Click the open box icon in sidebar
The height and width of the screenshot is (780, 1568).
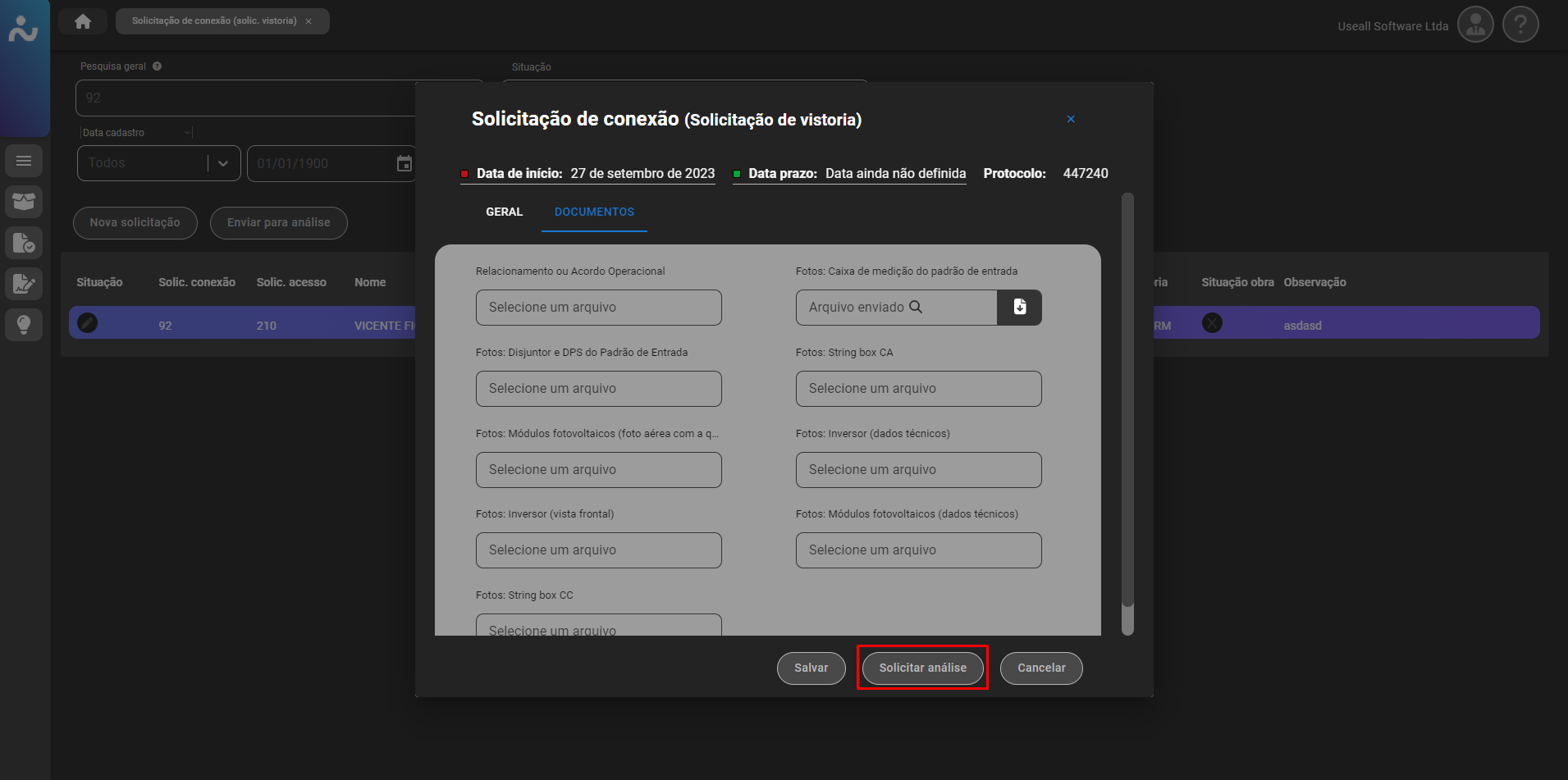pyautogui.click(x=24, y=202)
